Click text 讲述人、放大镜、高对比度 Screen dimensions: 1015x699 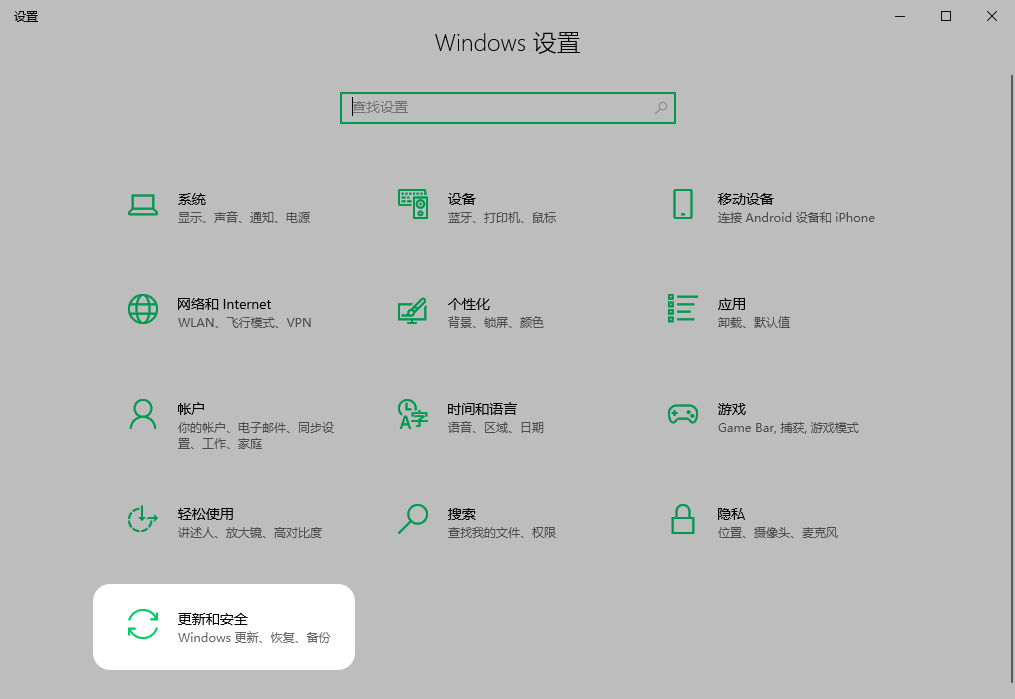pos(250,533)
